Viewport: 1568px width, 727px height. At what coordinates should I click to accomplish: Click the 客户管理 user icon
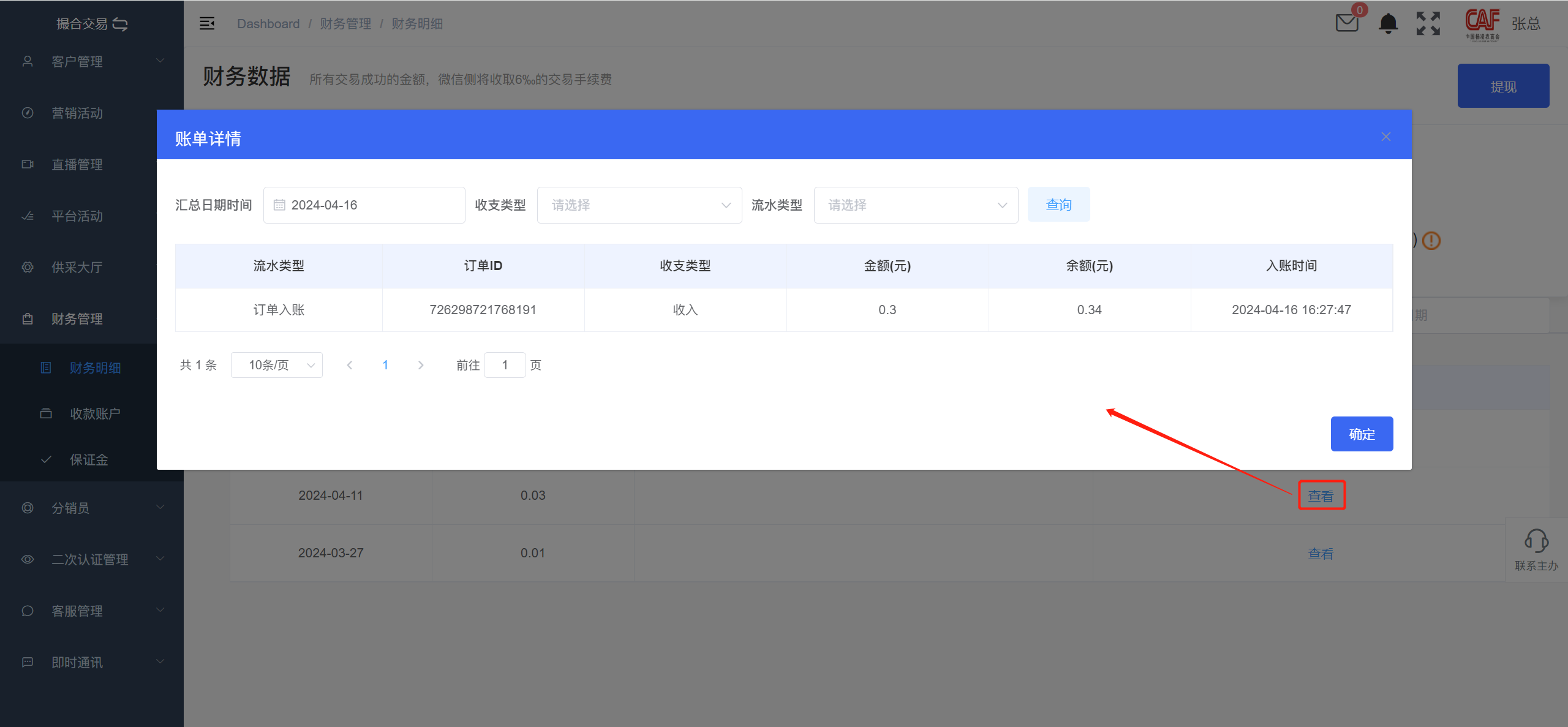28,61
